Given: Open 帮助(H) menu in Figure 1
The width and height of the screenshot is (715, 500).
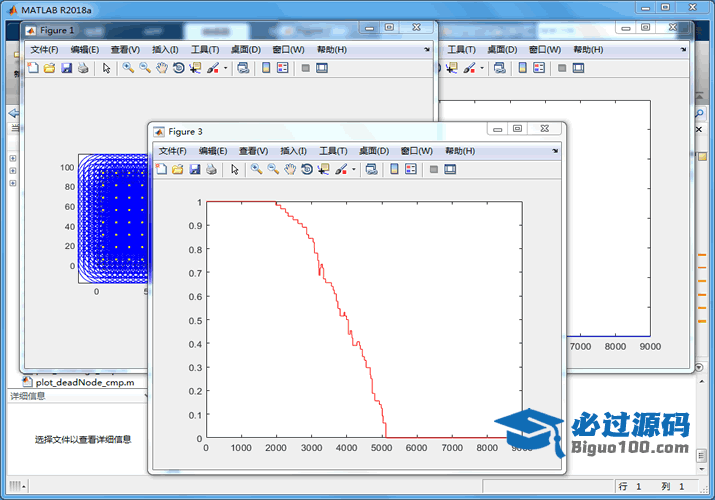Looking at the screenshot, I should tap(332, 50).
